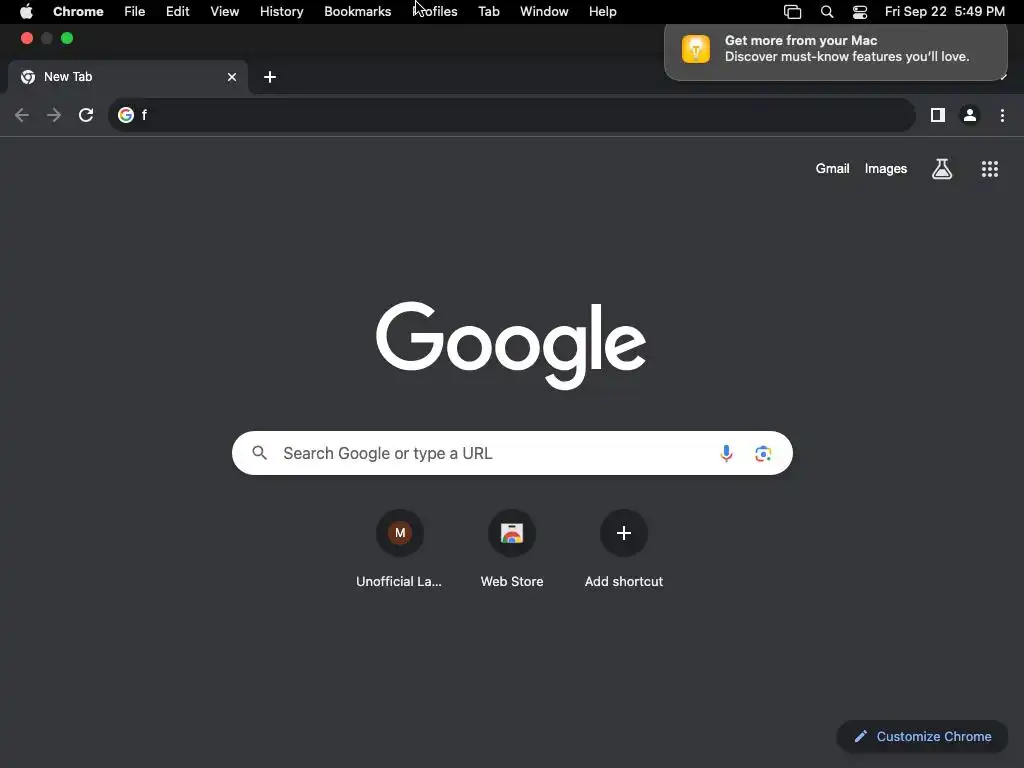This screenshot has width=1024, height=768.
Task: Open the Gmail link
Action: pyautogui.click(x=833, y=168)
